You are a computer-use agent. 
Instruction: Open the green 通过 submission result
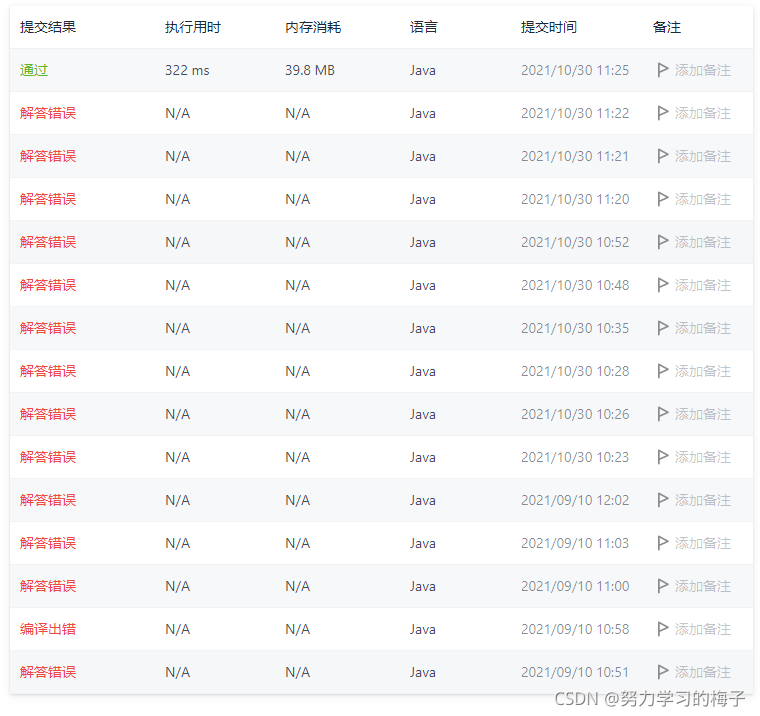[34, 70]
